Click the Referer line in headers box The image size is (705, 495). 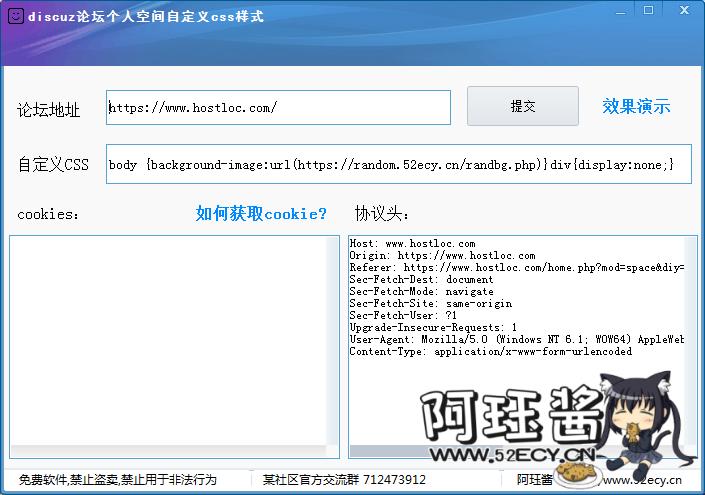click(x=516, y=269)
